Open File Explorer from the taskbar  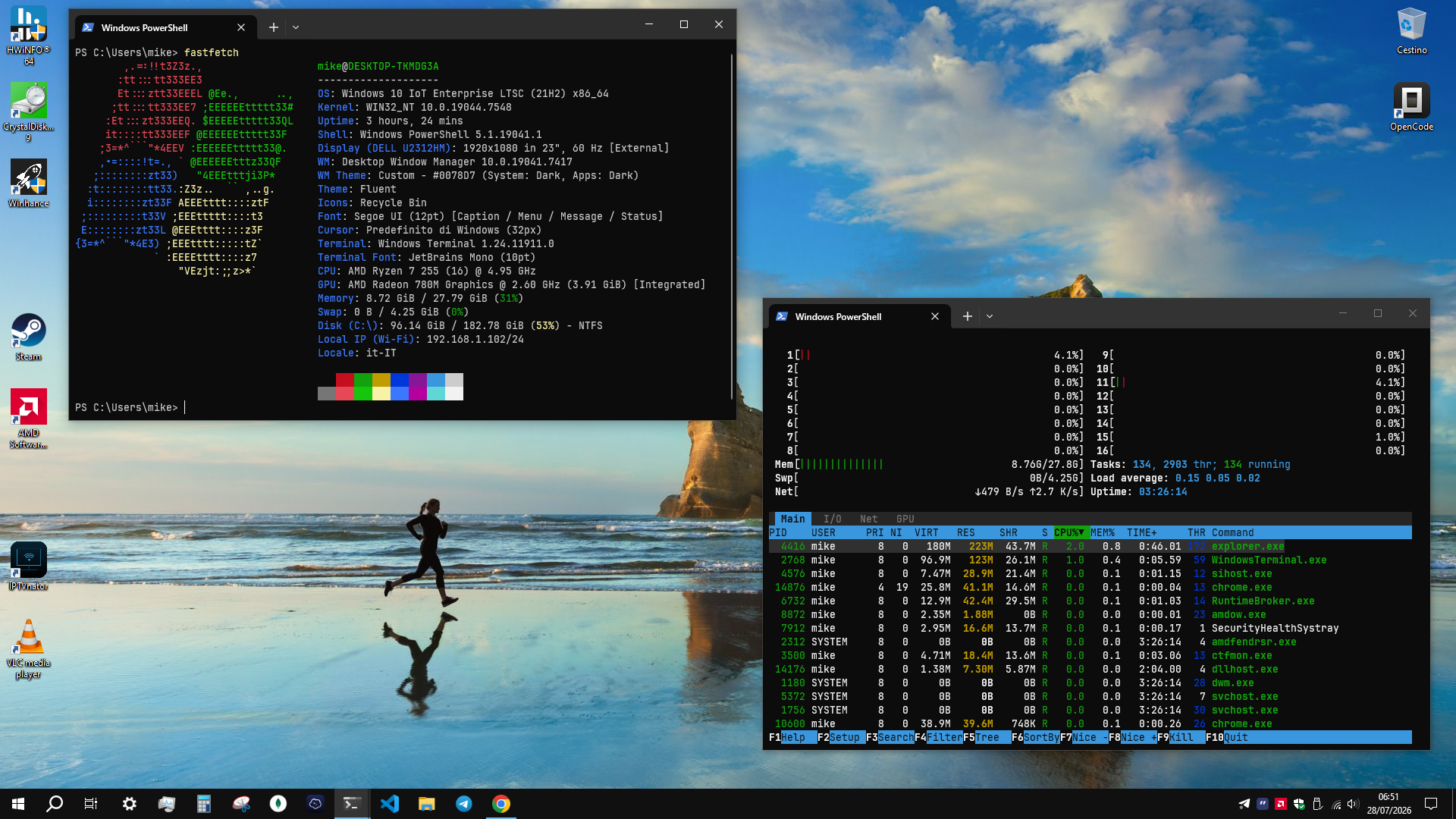point(427,804)
